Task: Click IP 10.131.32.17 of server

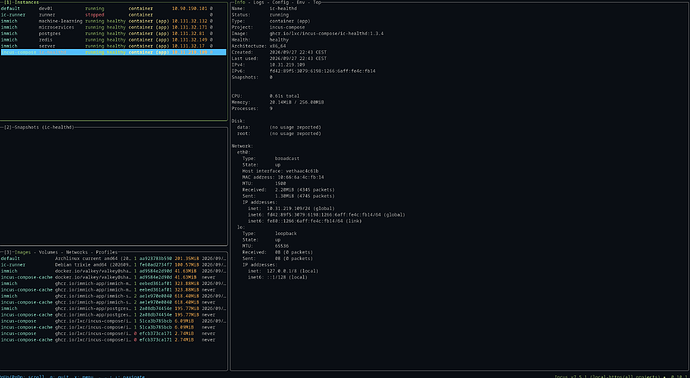Action: click(188, 46)
